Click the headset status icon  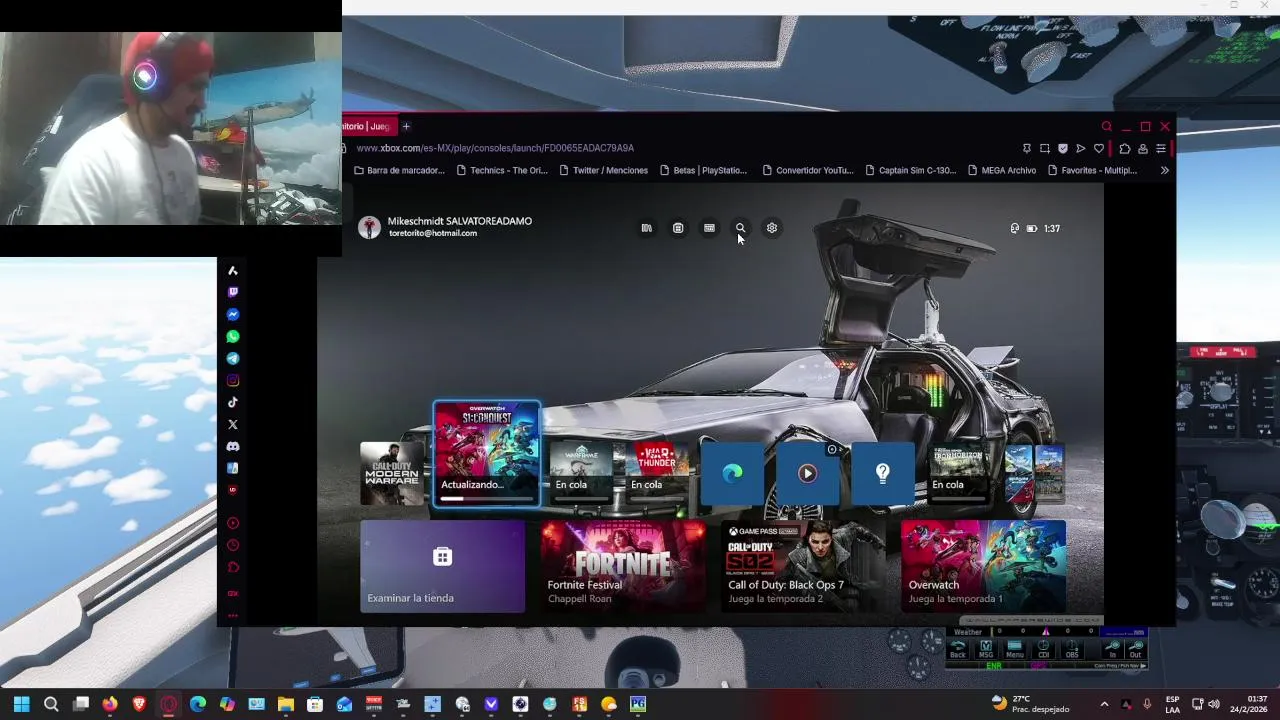click(x=1015, y=228)
